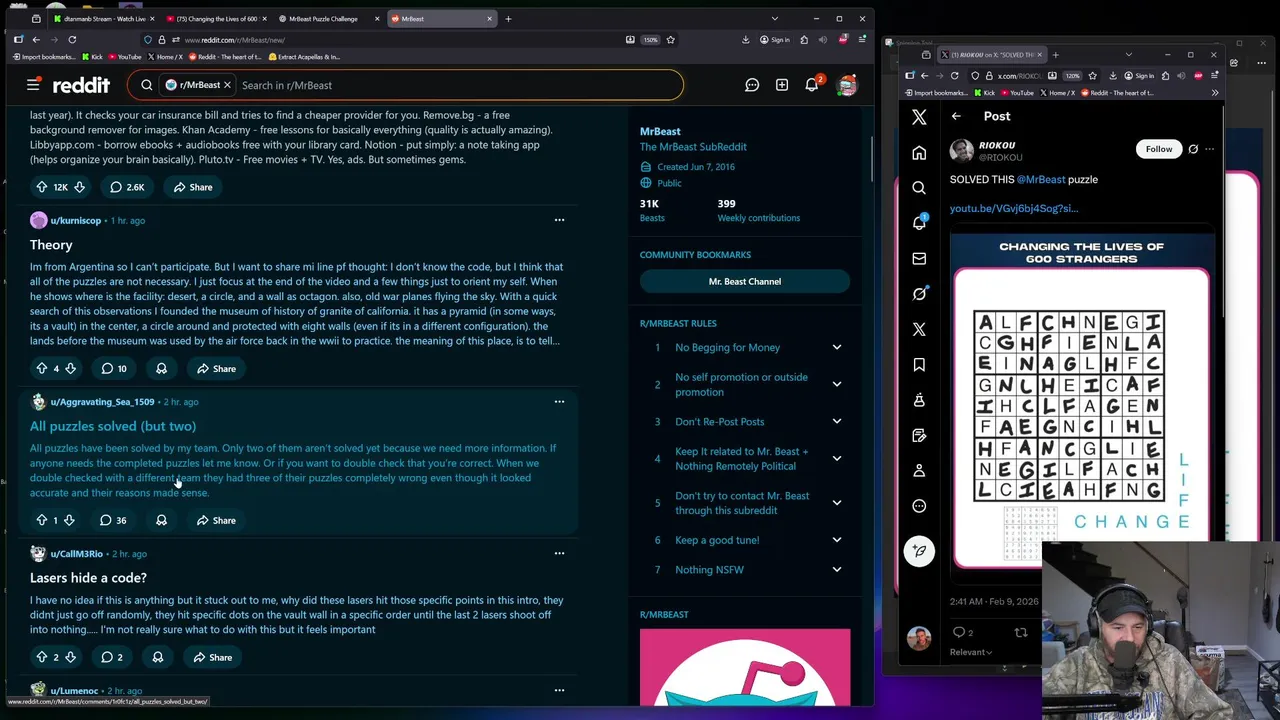Open X notifications bell in sidebar

919,223
